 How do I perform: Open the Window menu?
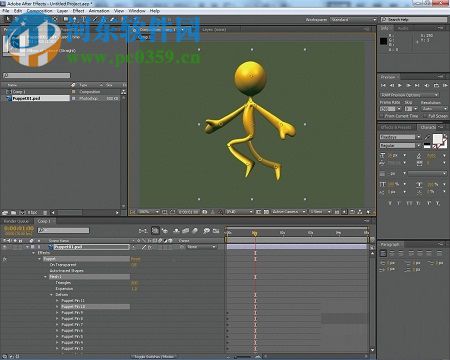[137, 11]
